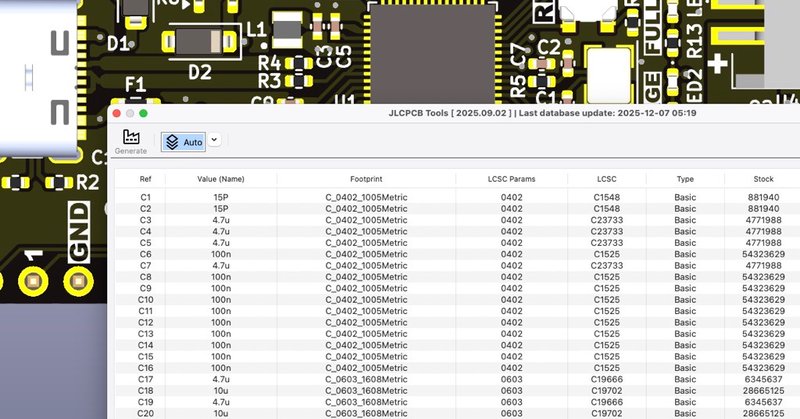Click the Generate factory icon
This screenshot has width=800, height=419.
131,137
